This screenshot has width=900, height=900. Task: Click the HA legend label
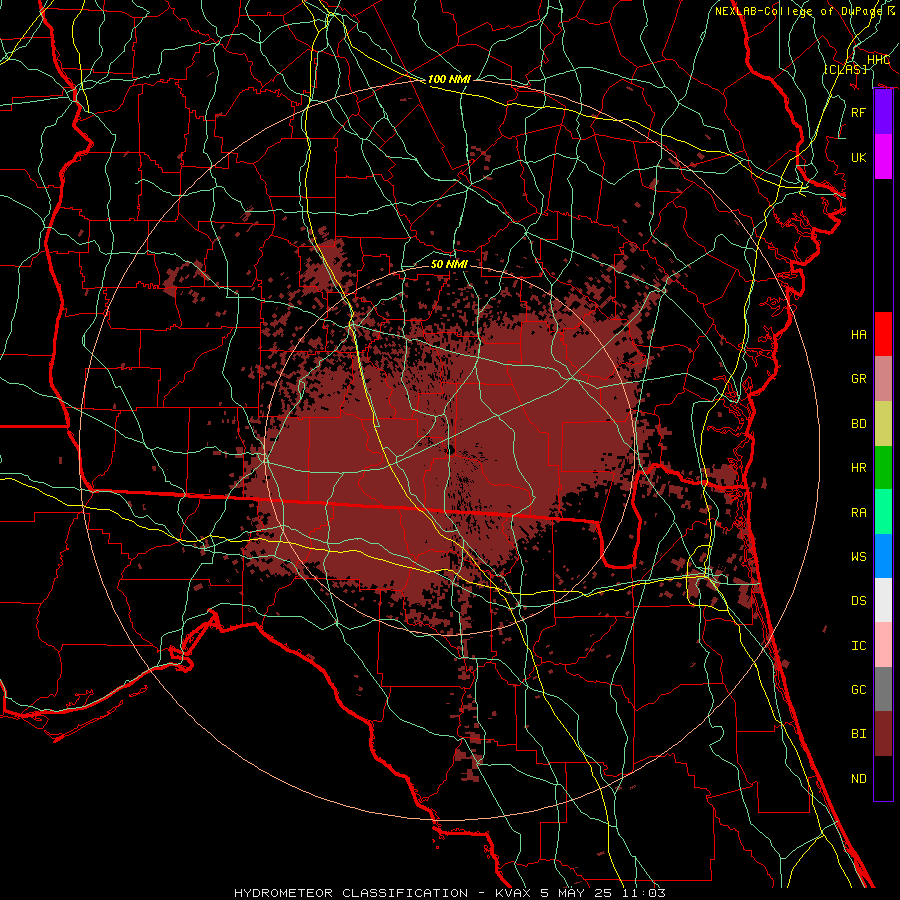point(859,335)
